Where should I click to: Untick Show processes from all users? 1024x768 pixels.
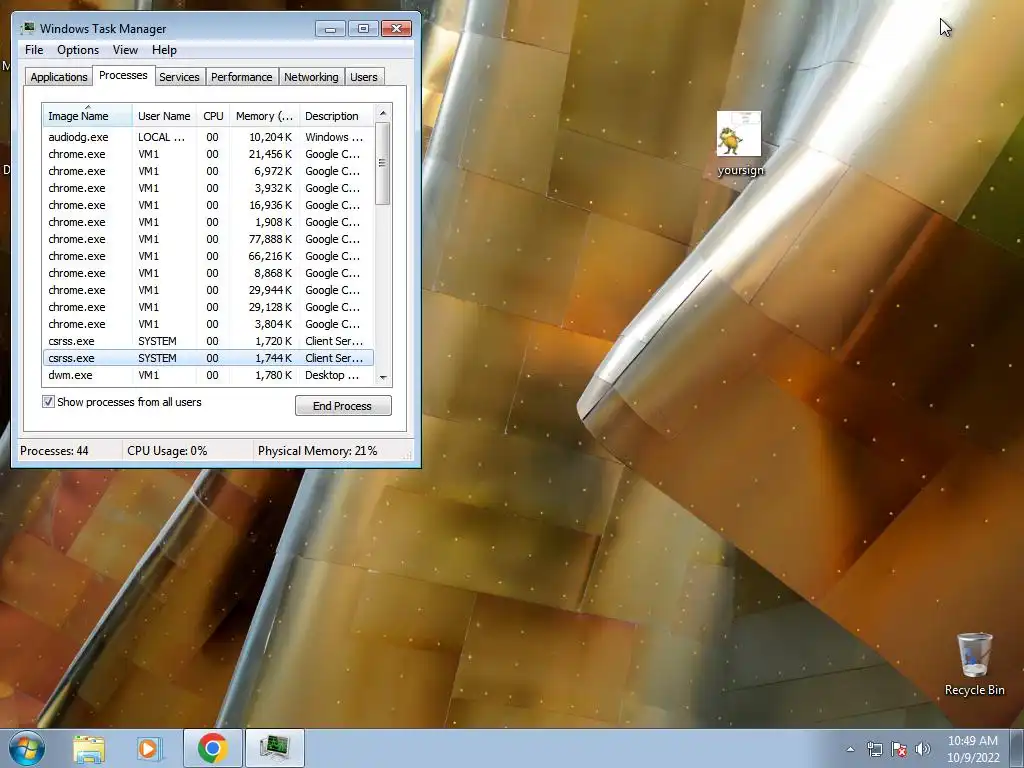click(x=48, y=402)
